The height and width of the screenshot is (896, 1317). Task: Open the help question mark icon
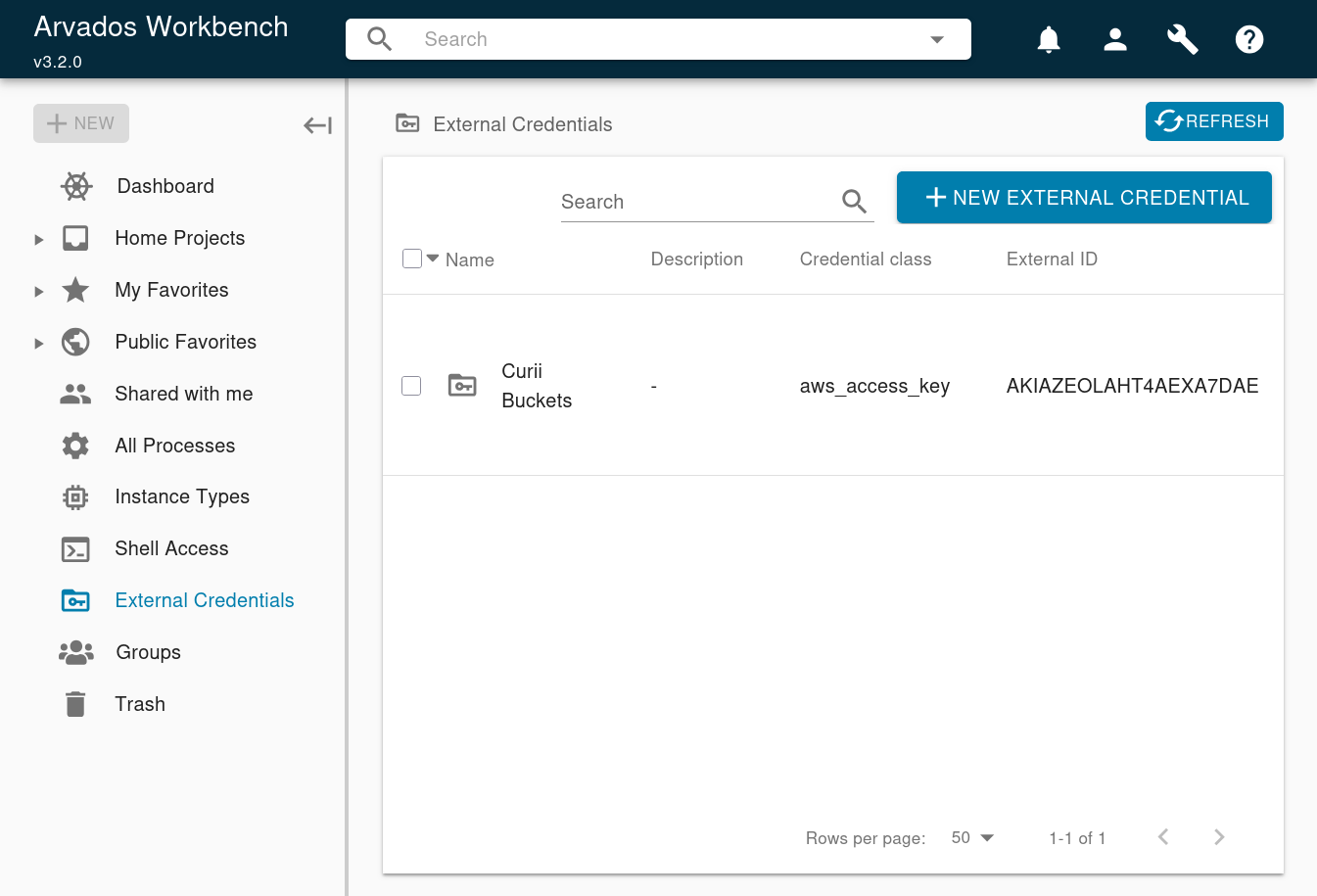pyautogui.click(x=1249, y=39)
